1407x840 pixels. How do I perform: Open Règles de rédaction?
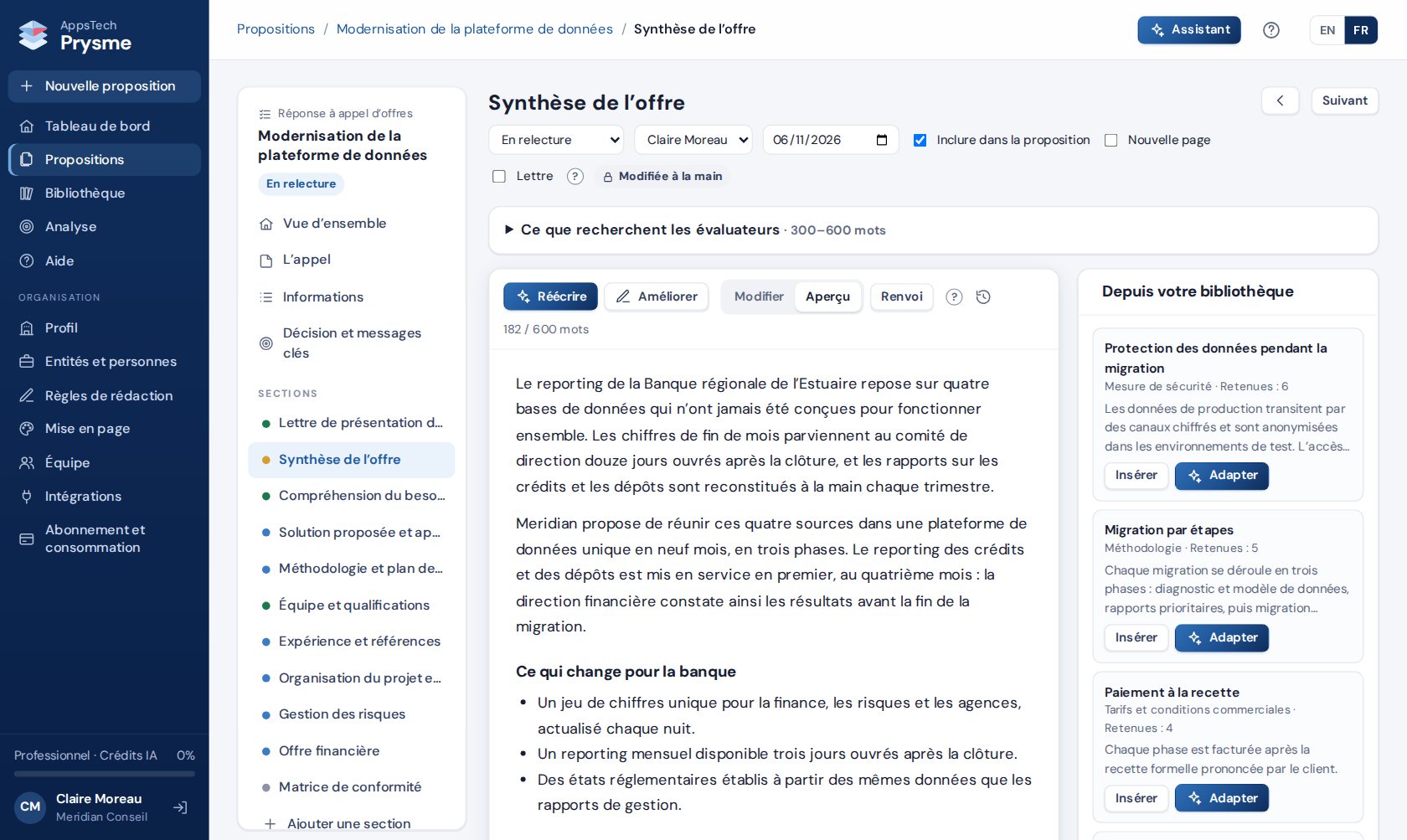click(x=104, y=396)
